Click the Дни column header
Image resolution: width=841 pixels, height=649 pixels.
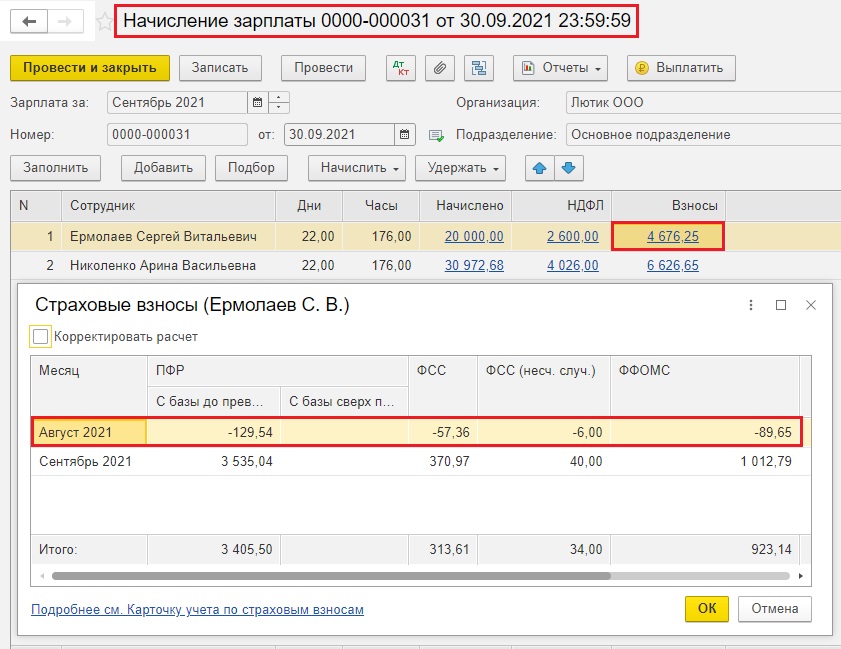pyautogui.click(x=309, y=205)
